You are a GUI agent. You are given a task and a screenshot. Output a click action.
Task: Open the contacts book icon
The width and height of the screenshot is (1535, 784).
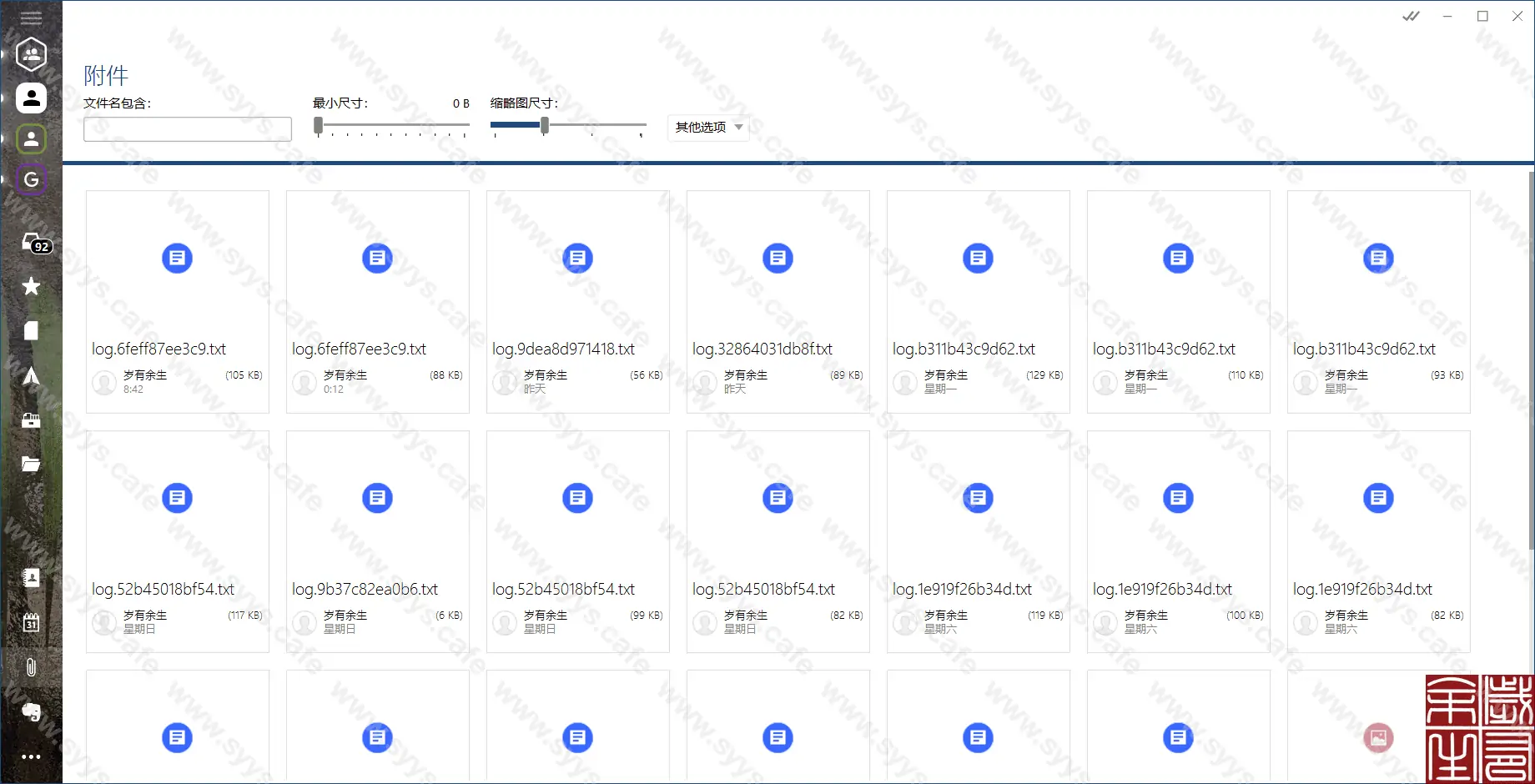(31, 578)
